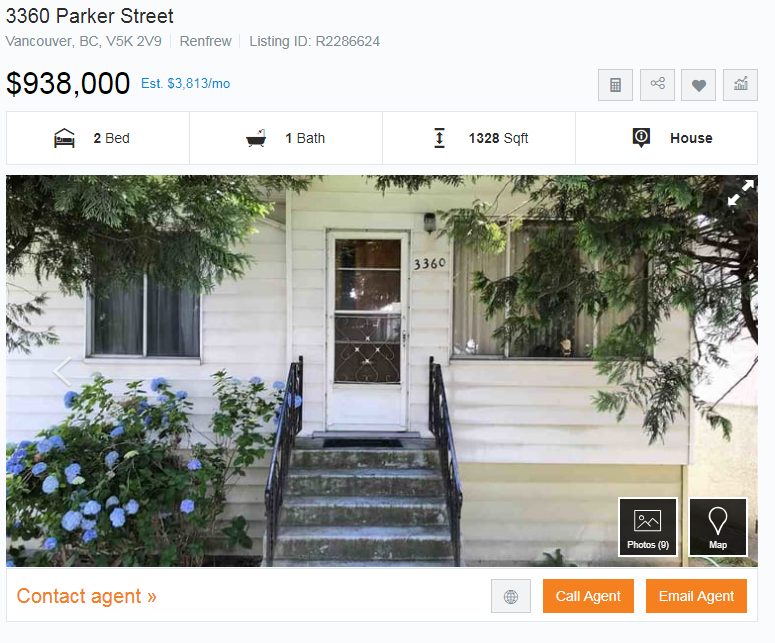
Task: Select the 2 Bed info cell
Action: tap(98, 138)
